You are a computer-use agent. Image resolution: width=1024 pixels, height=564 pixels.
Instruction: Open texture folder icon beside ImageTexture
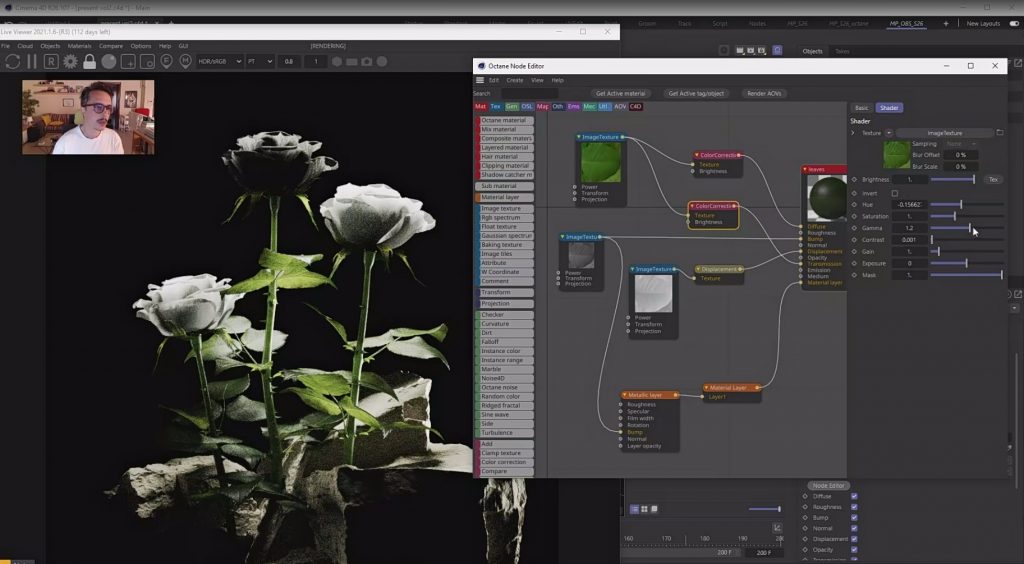point(1000,133)
